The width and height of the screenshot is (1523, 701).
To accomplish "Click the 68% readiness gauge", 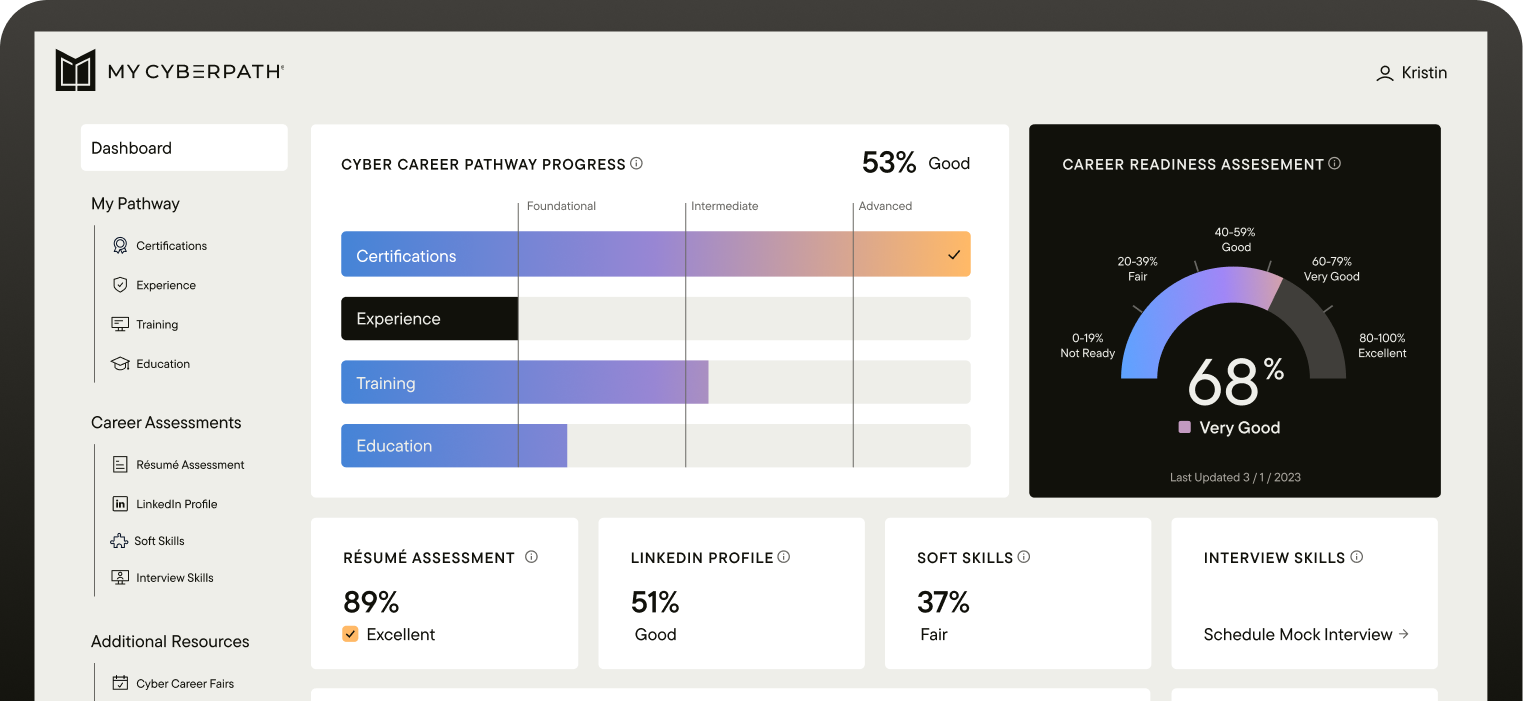I will 1230,380.
